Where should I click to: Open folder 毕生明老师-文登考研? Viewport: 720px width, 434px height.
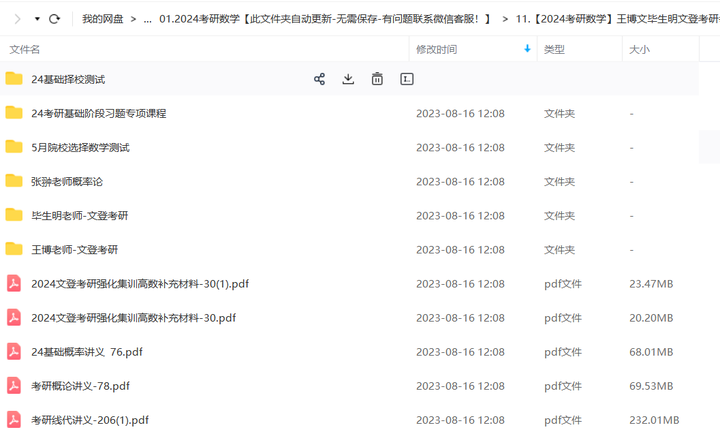tap(79, 215)
